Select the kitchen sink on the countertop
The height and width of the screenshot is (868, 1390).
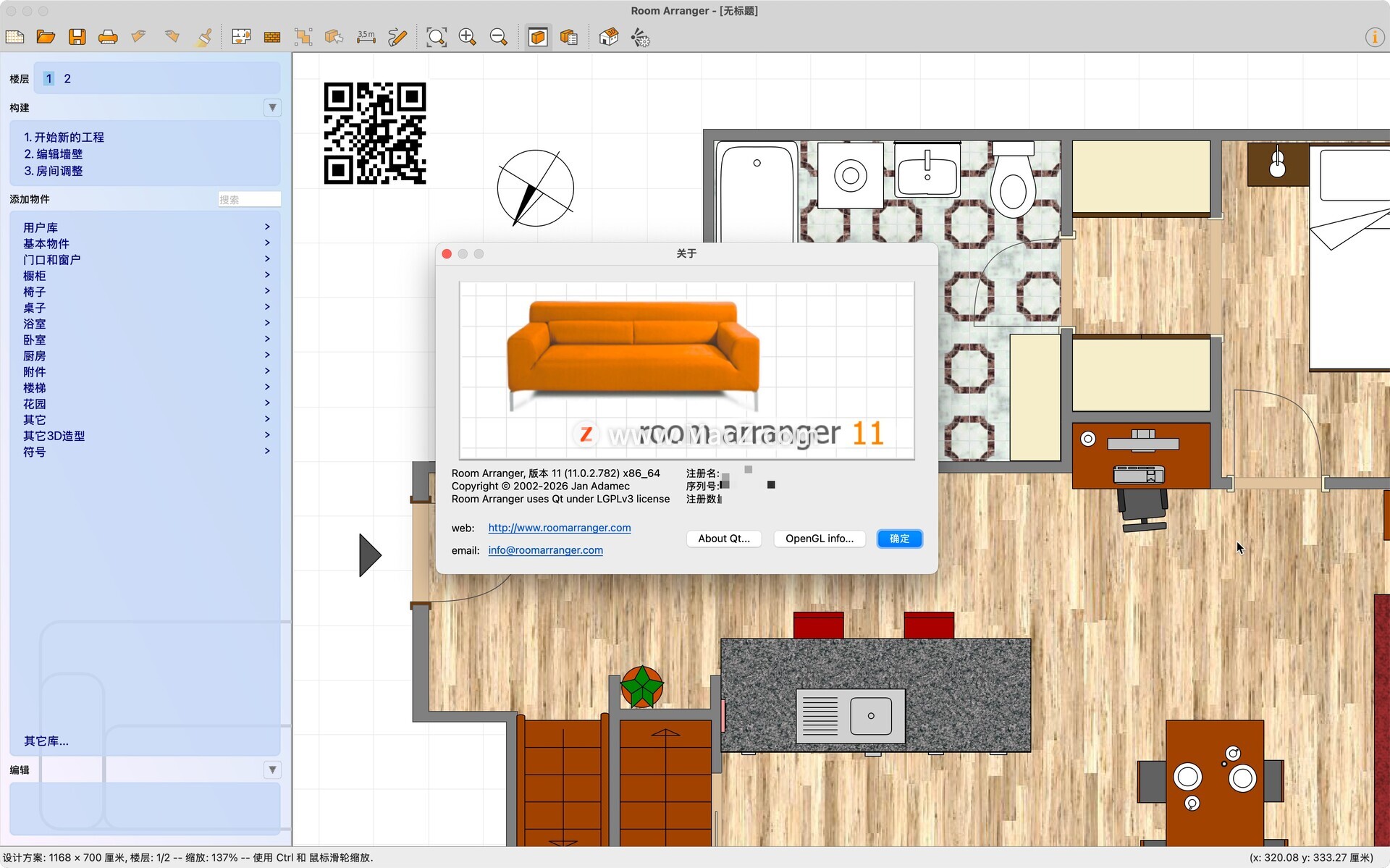(x=851, y=716)
